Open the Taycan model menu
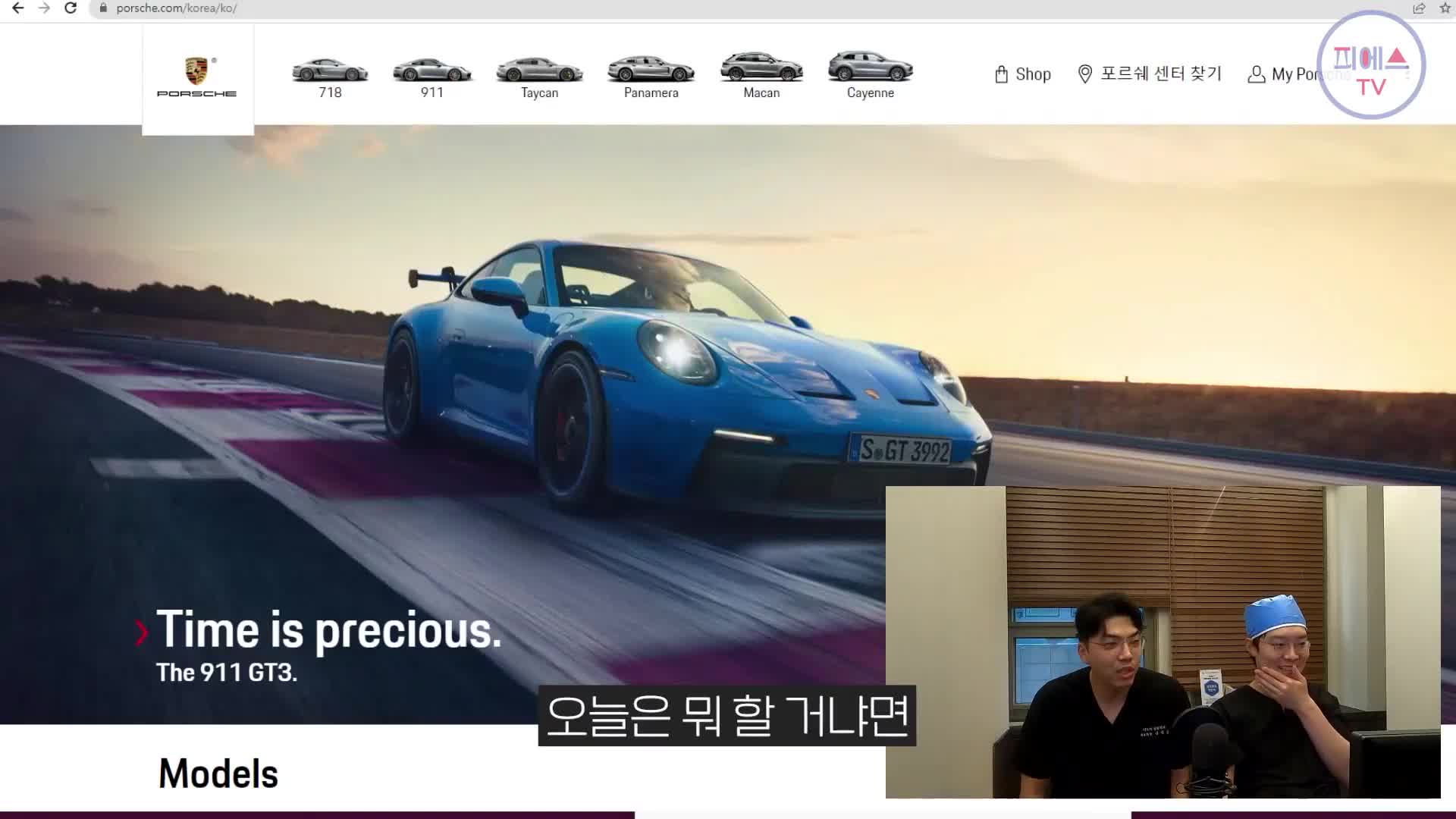Image resolution: width=1456 pixels, height=819 pixels. (x=539, y=77)
